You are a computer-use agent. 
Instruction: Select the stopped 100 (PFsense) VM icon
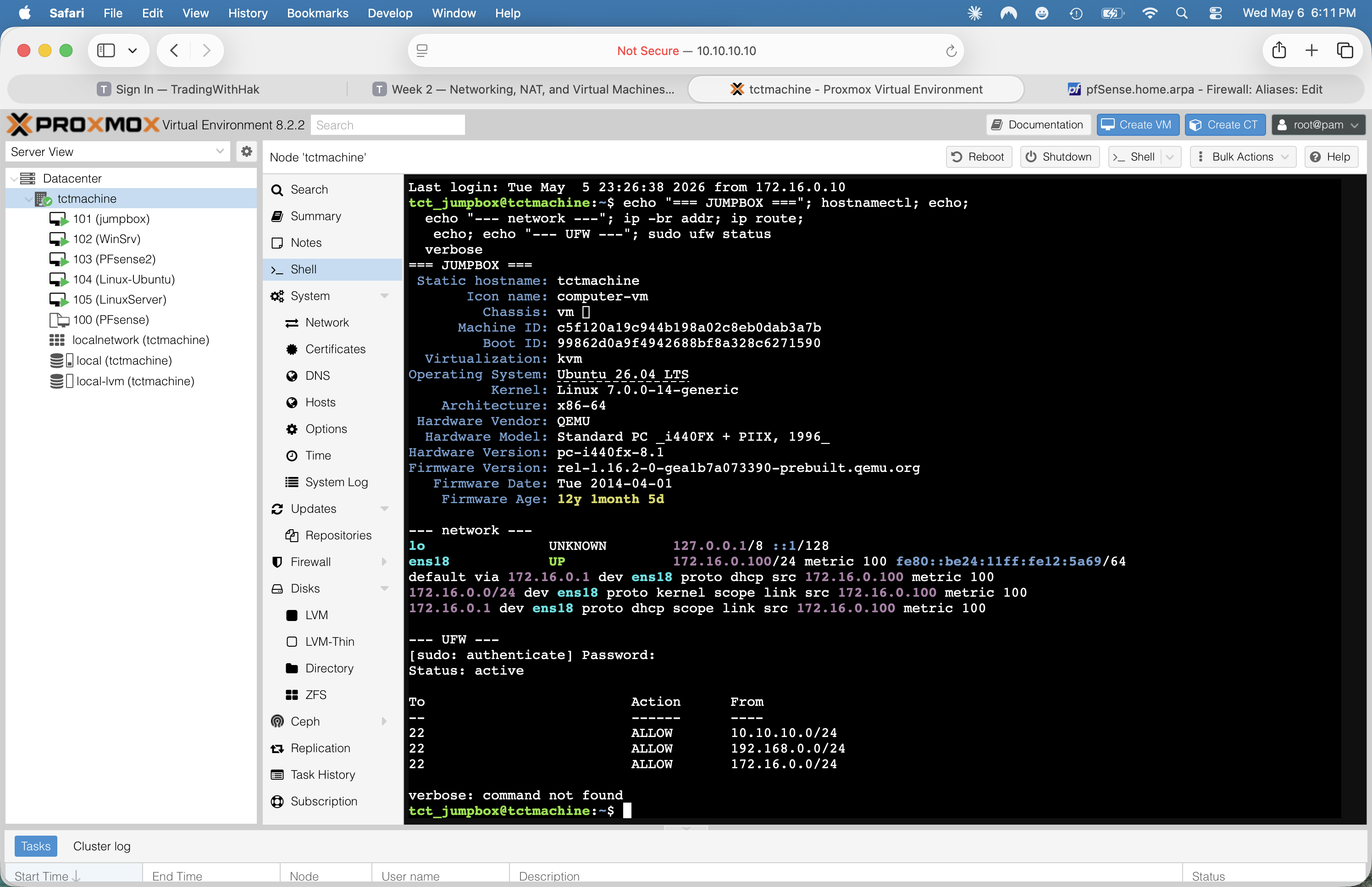[x=58, y=320]
